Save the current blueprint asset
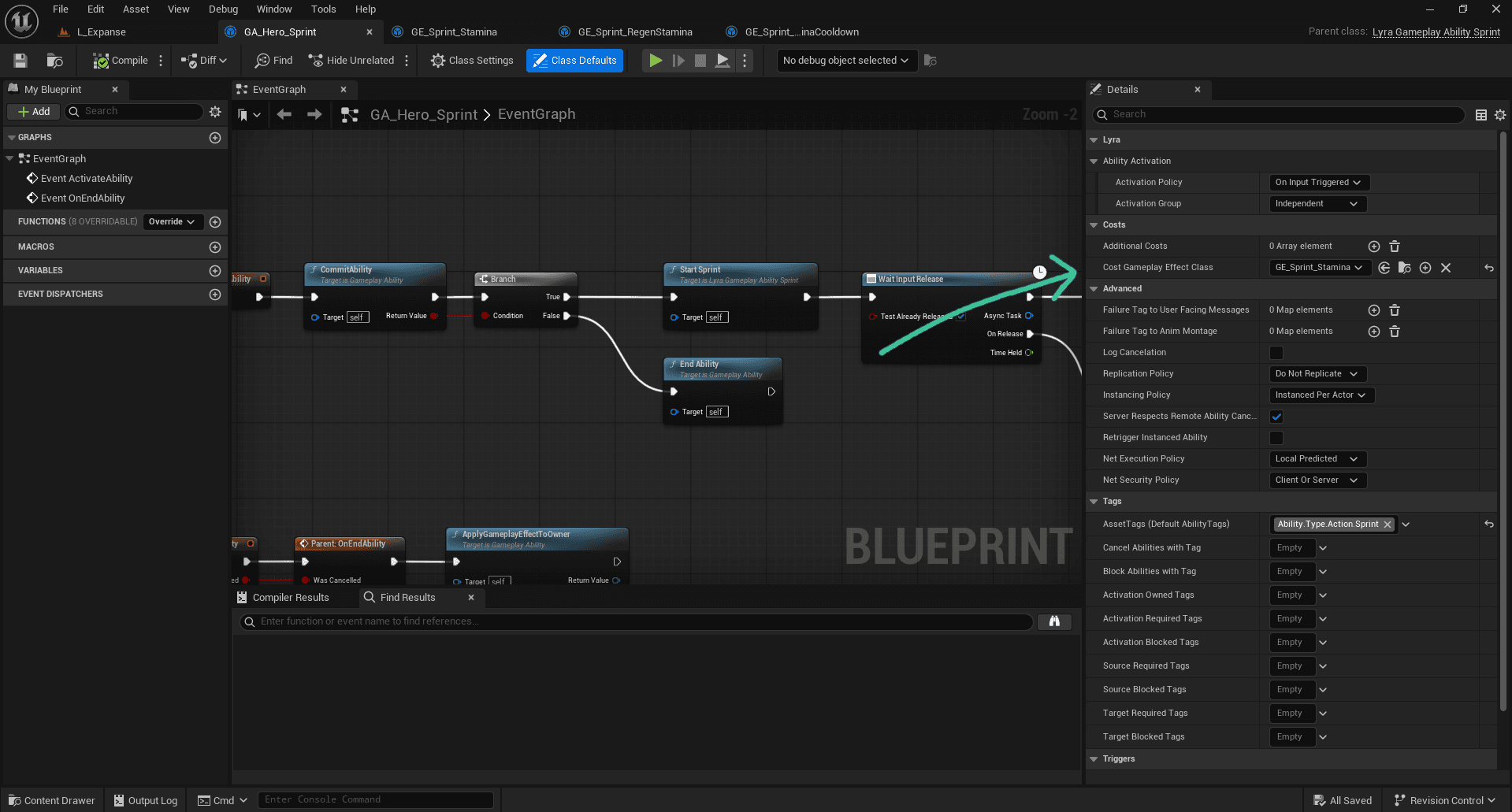Viewport: 1512px width, 812px height. click(x=20, y=61)
